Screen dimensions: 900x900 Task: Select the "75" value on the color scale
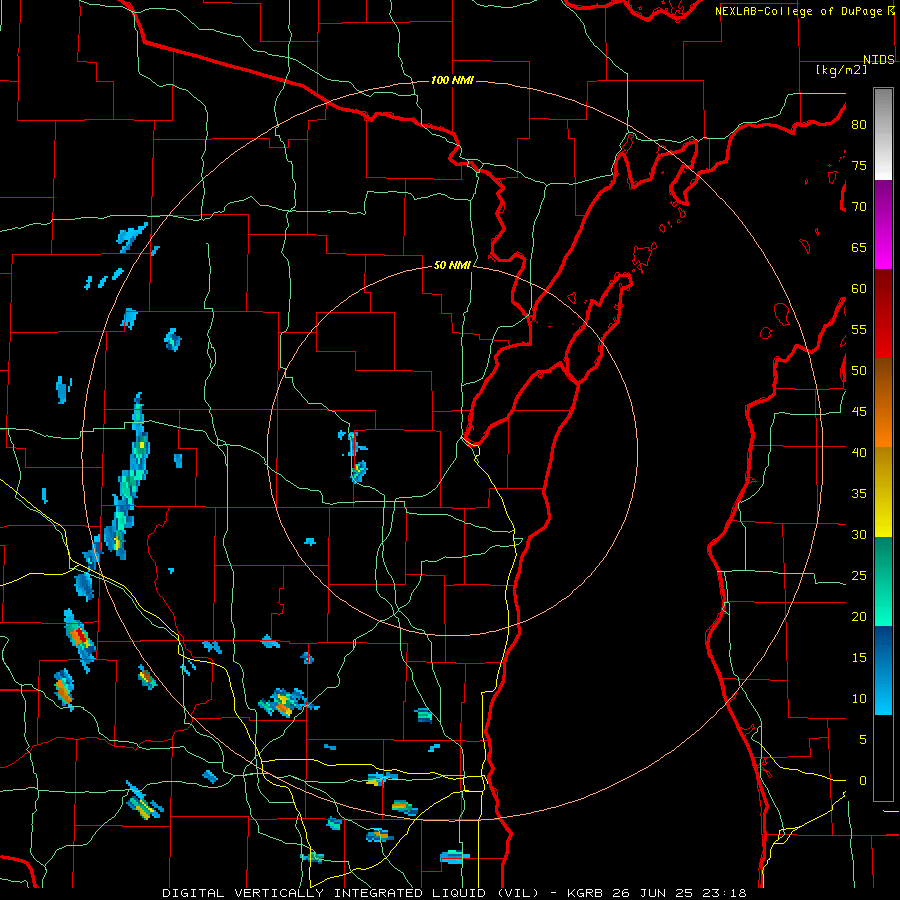(859, 165)
